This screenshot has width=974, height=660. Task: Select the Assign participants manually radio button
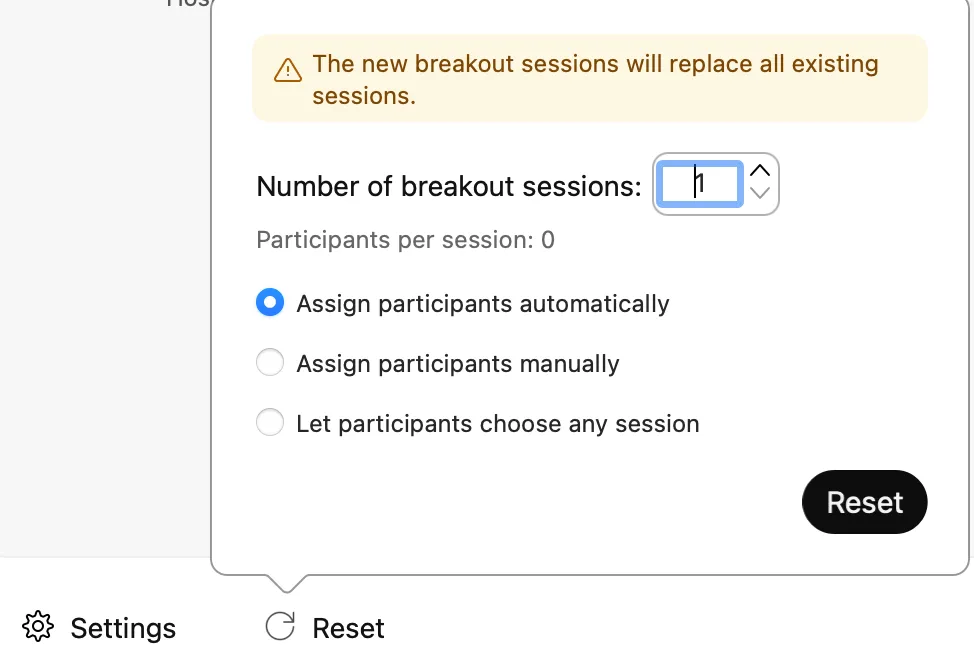click(270, 363)
